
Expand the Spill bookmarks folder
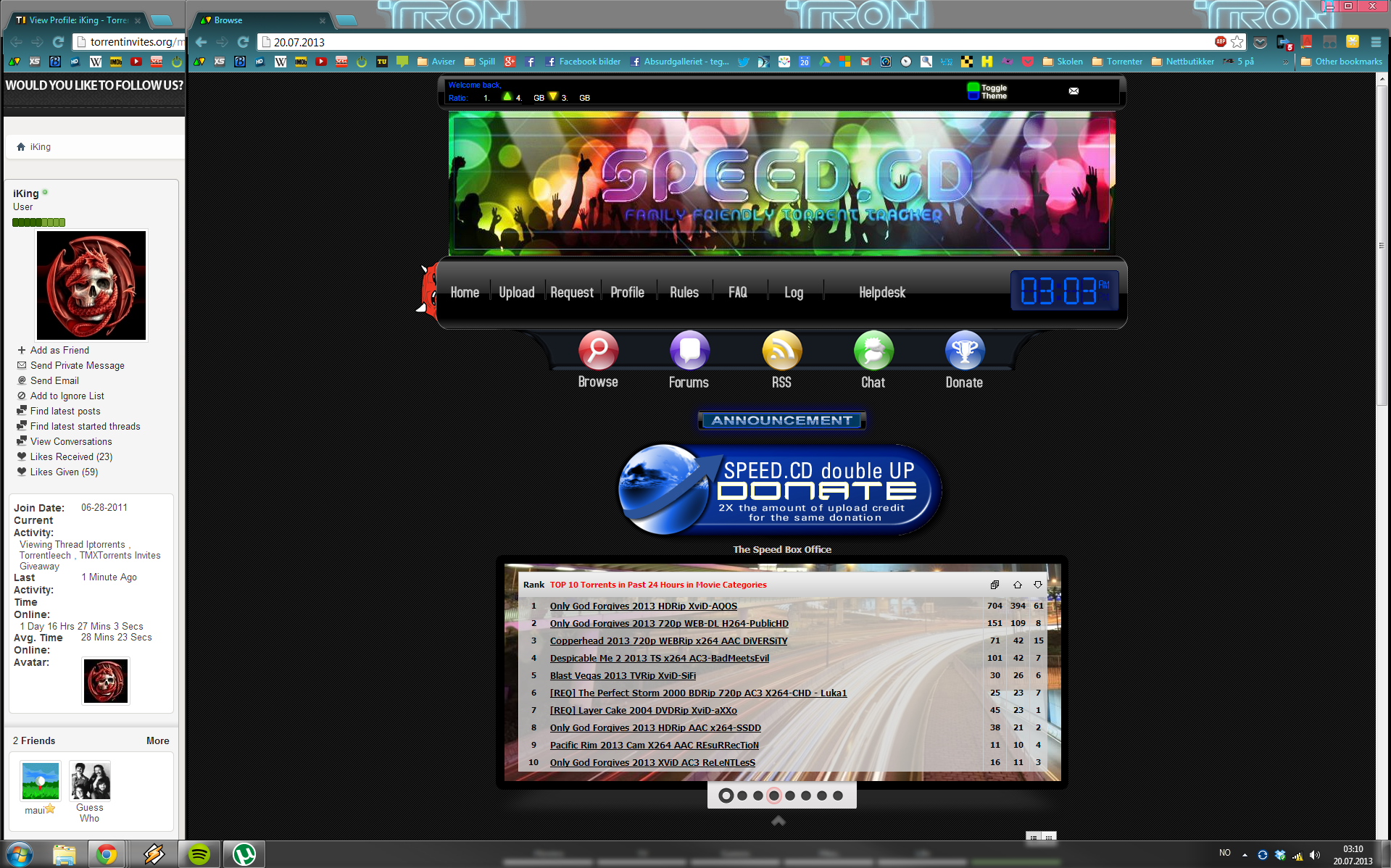coord(480,62)
